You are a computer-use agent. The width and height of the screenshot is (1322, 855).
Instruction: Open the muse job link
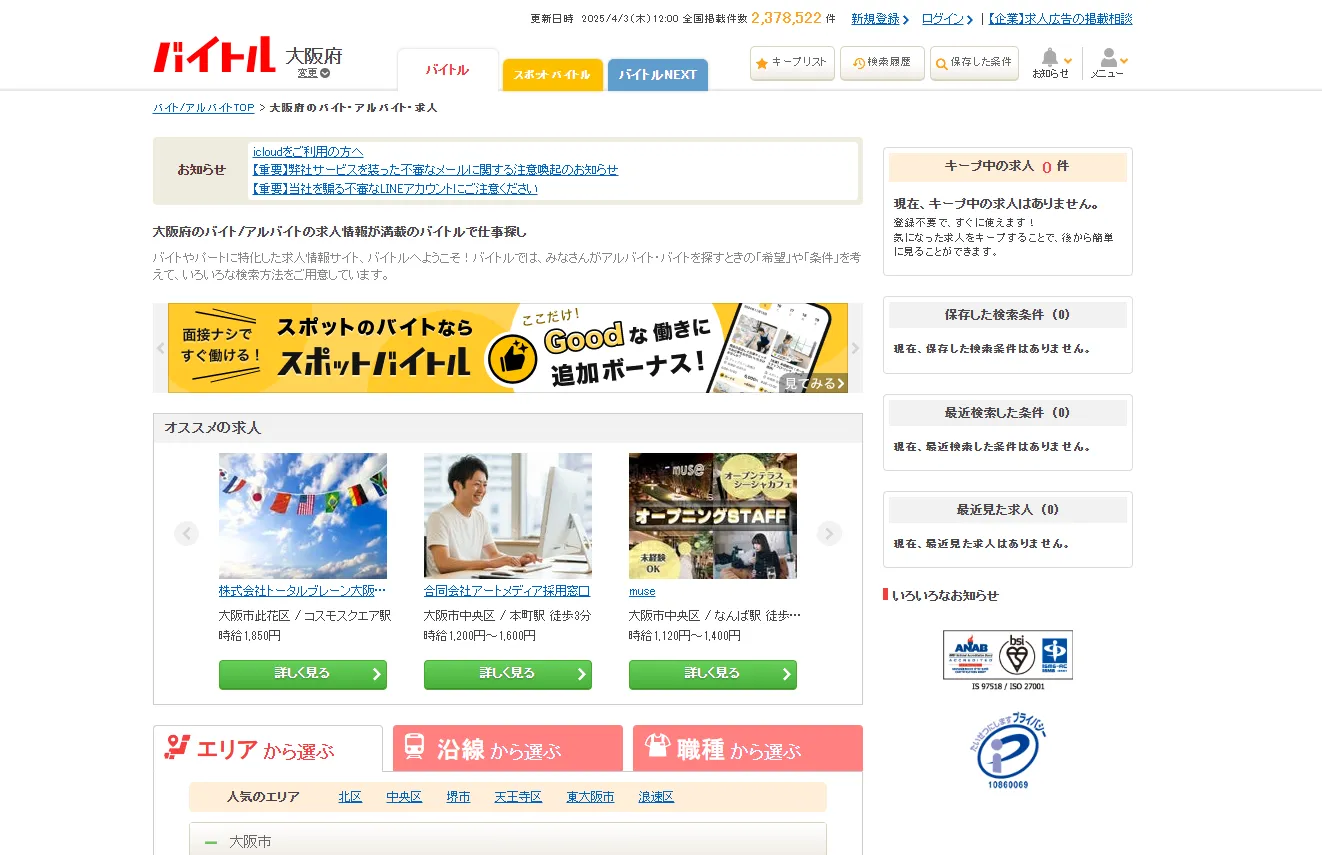[642, 591]
